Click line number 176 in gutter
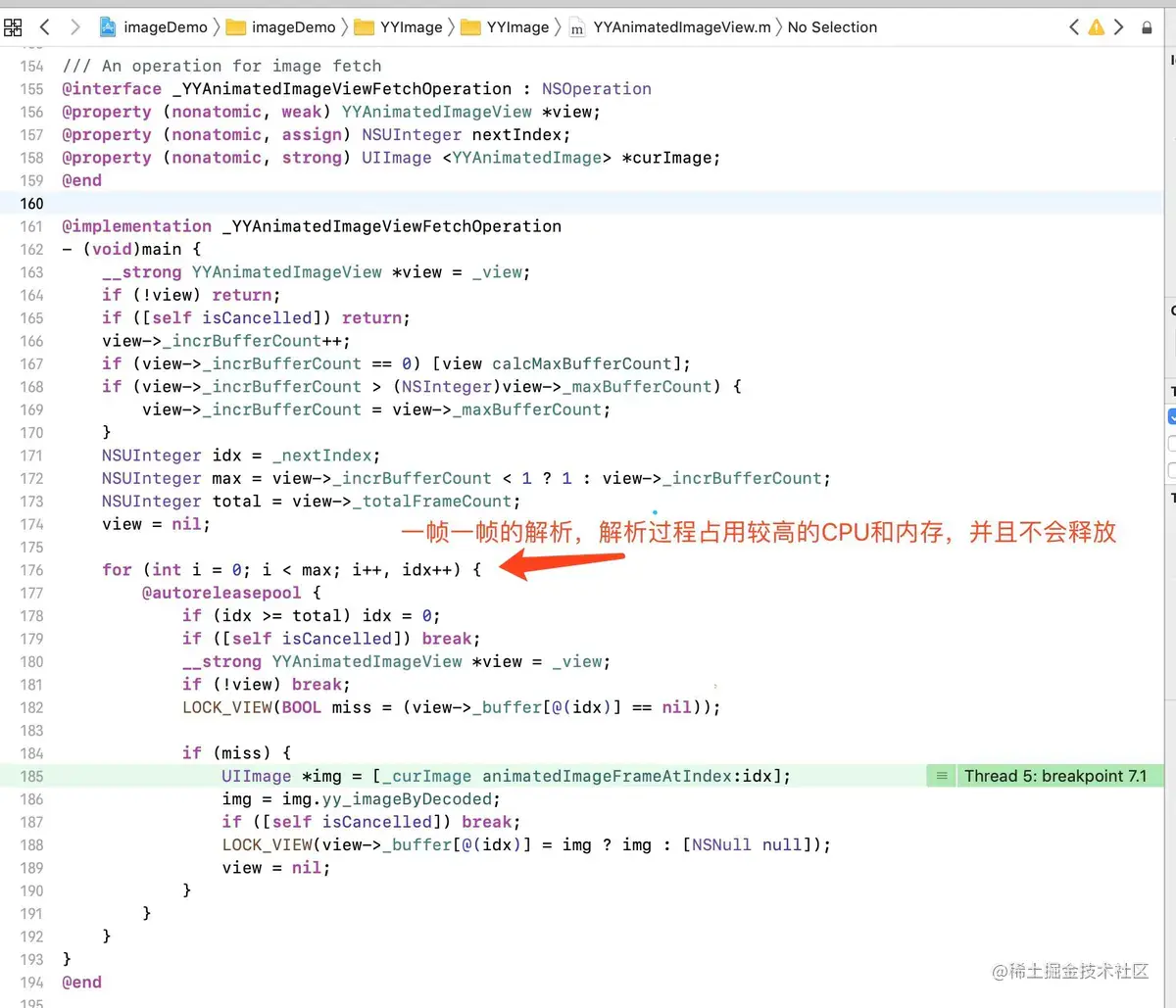 (x=32, y=570)
